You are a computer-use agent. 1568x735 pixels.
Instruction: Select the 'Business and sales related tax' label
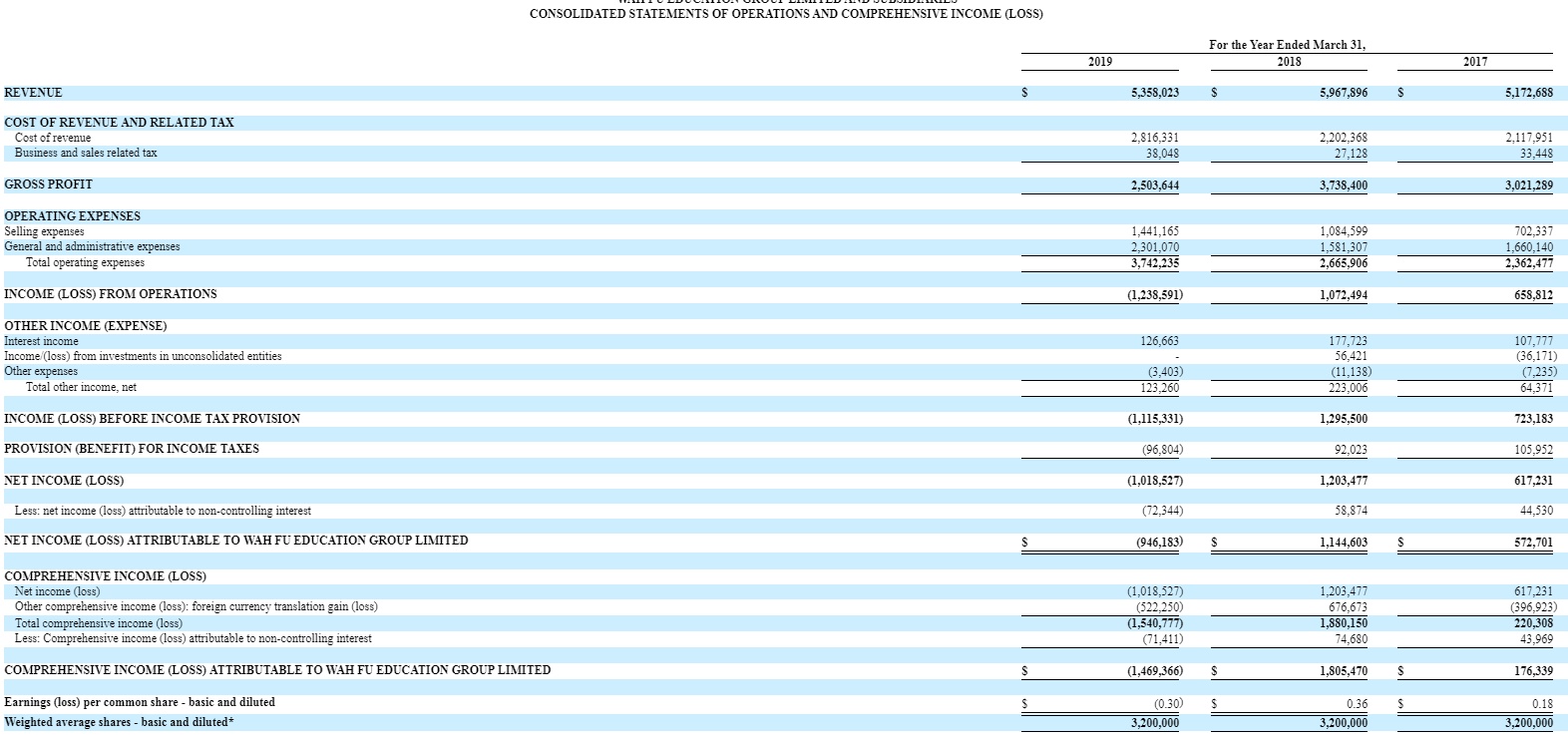[x=86, y=153]
